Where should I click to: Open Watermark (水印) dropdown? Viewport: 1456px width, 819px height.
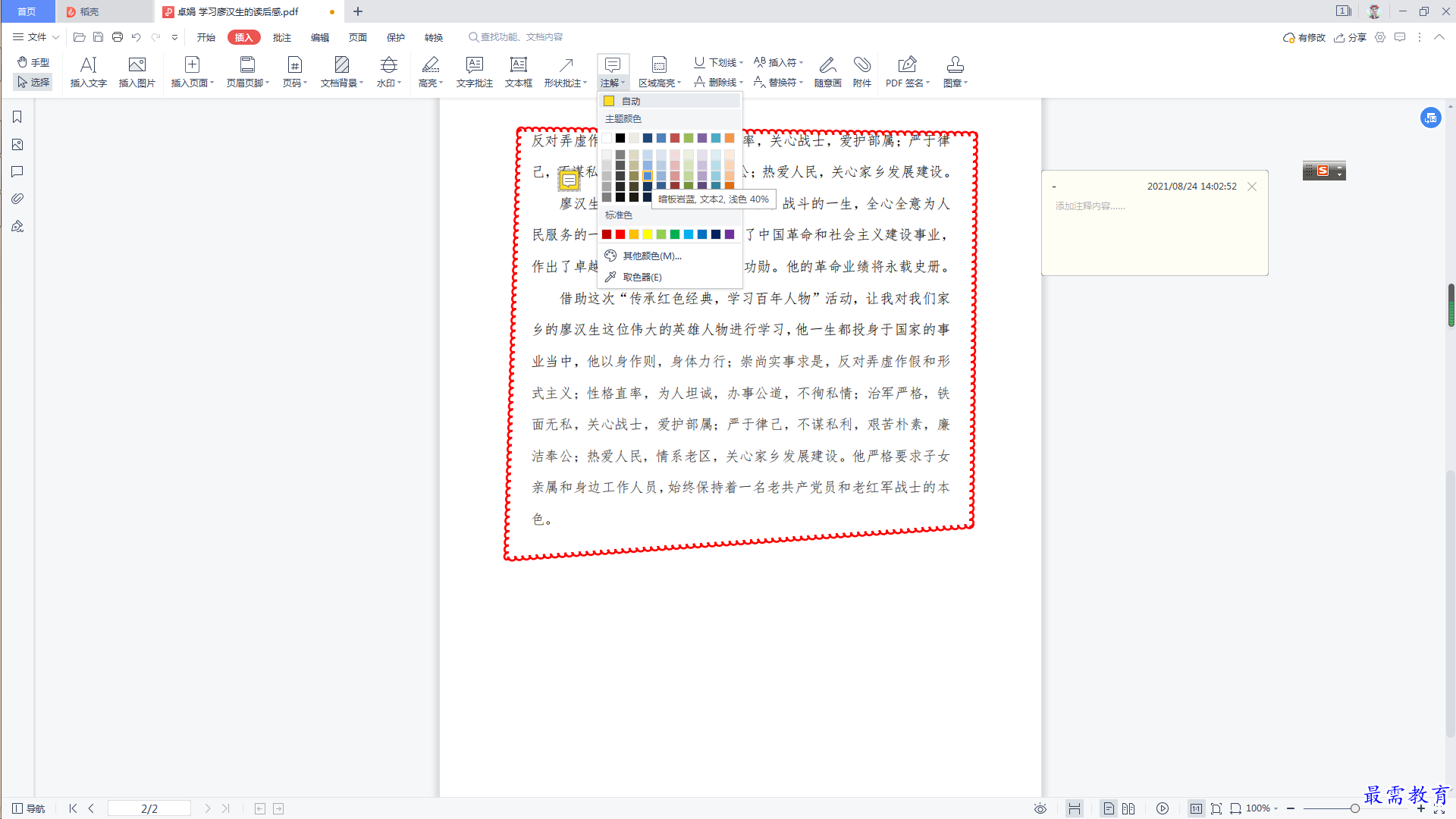pyautogui.click(x=389, y=72)
